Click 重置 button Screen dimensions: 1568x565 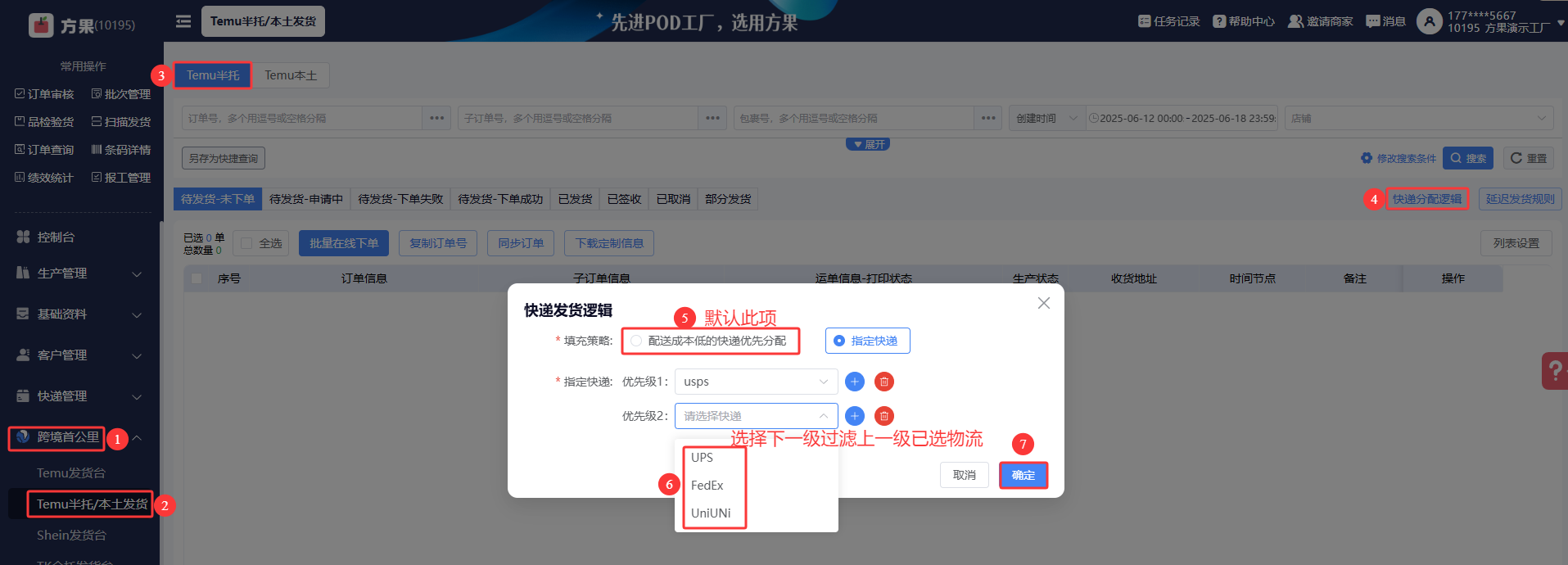click(x=1529, y=158)
